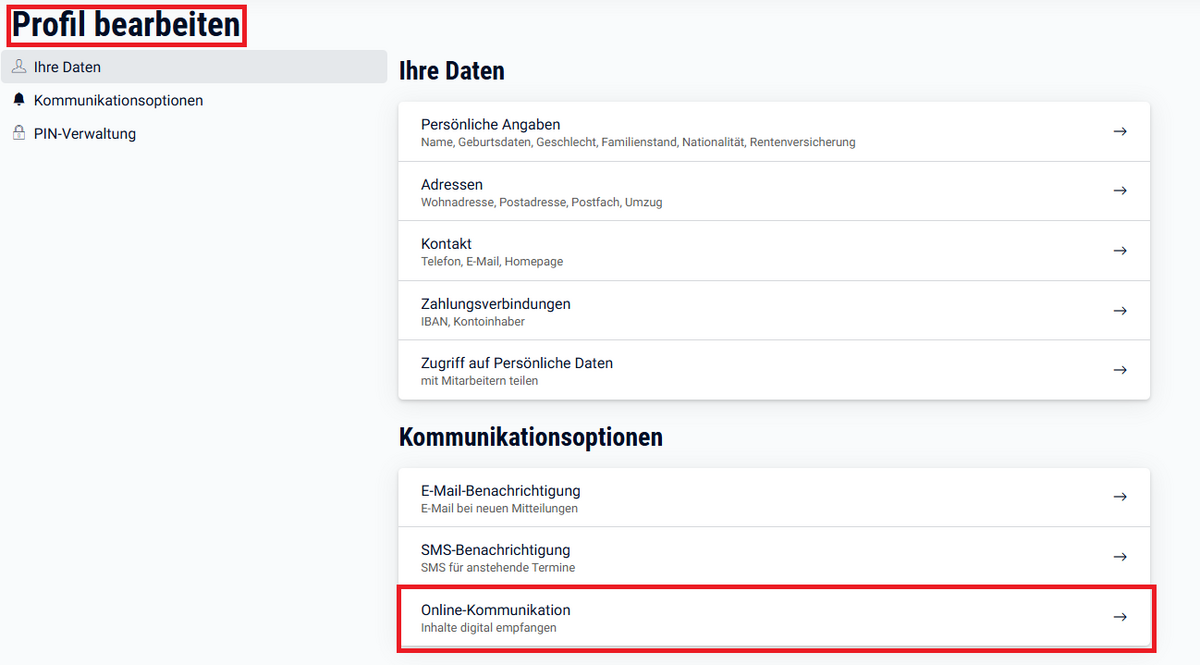Click the arrow in SMS-Benachrichtigung row
1200x665 pixels.
pyautogui.click(x=1120, y=557)
